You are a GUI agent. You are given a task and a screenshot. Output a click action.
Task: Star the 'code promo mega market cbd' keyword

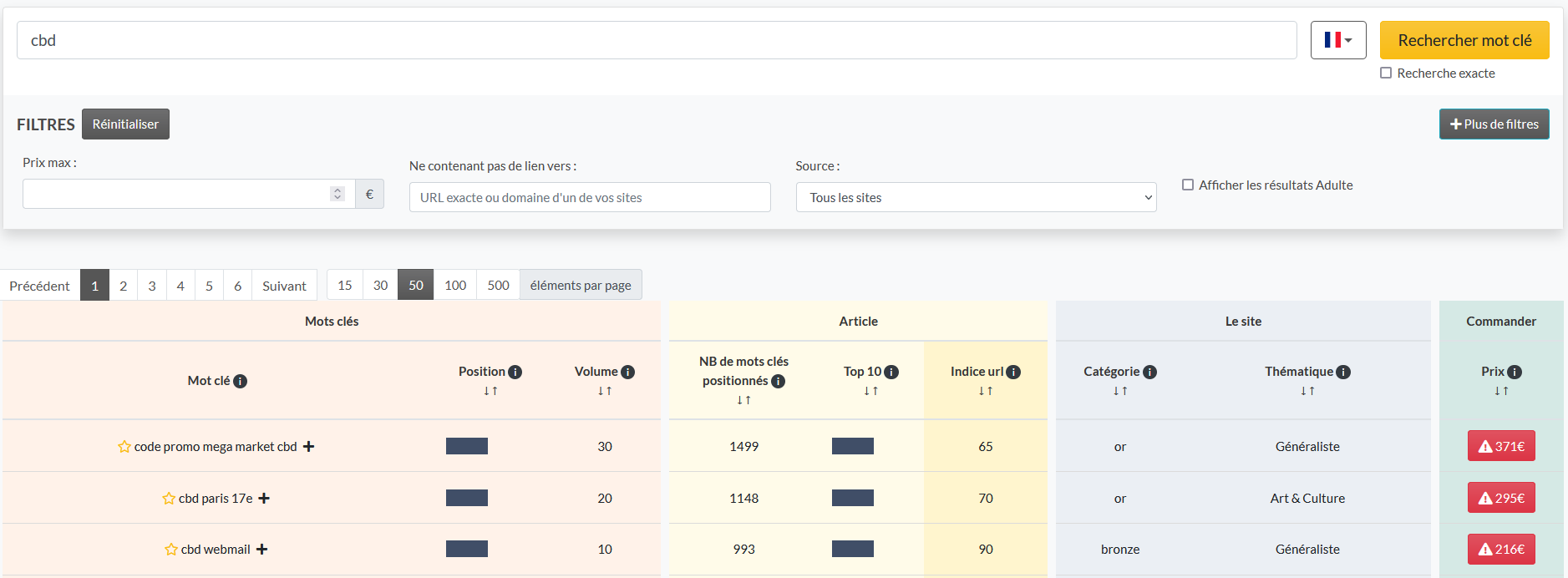124,447
